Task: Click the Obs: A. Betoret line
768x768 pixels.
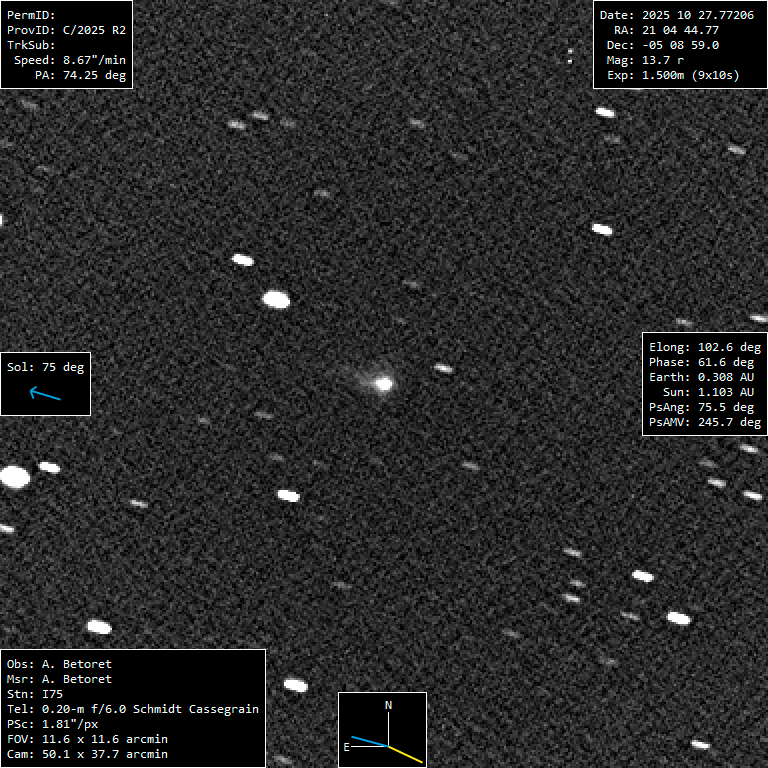Action: click(x=60, y=664)
